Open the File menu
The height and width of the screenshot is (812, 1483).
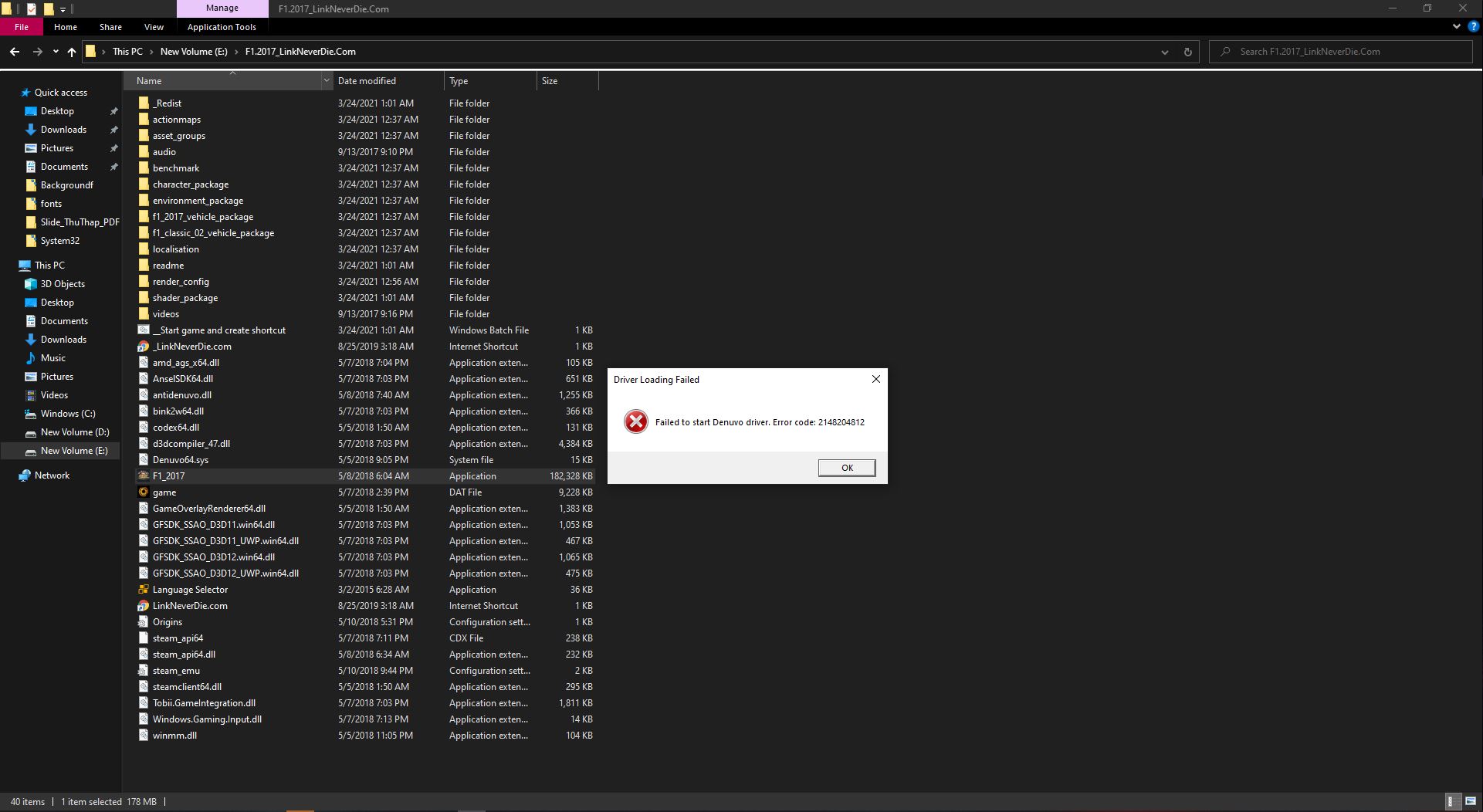(x=22, y=27)
